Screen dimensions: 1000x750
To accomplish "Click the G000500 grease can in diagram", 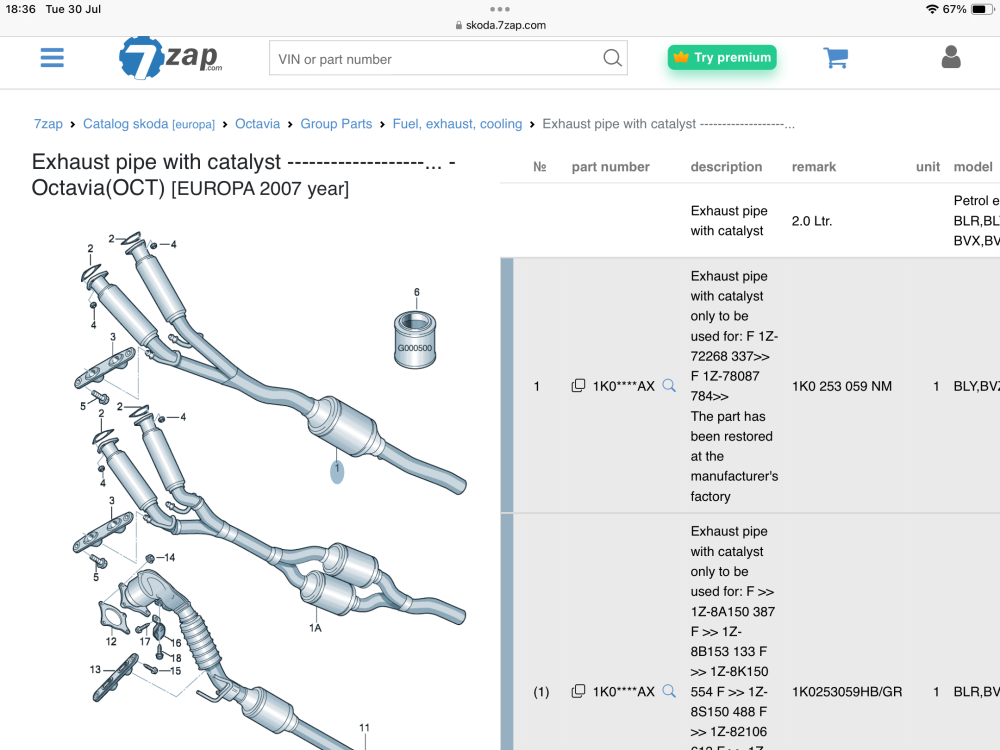I will [x=415, y=340].
